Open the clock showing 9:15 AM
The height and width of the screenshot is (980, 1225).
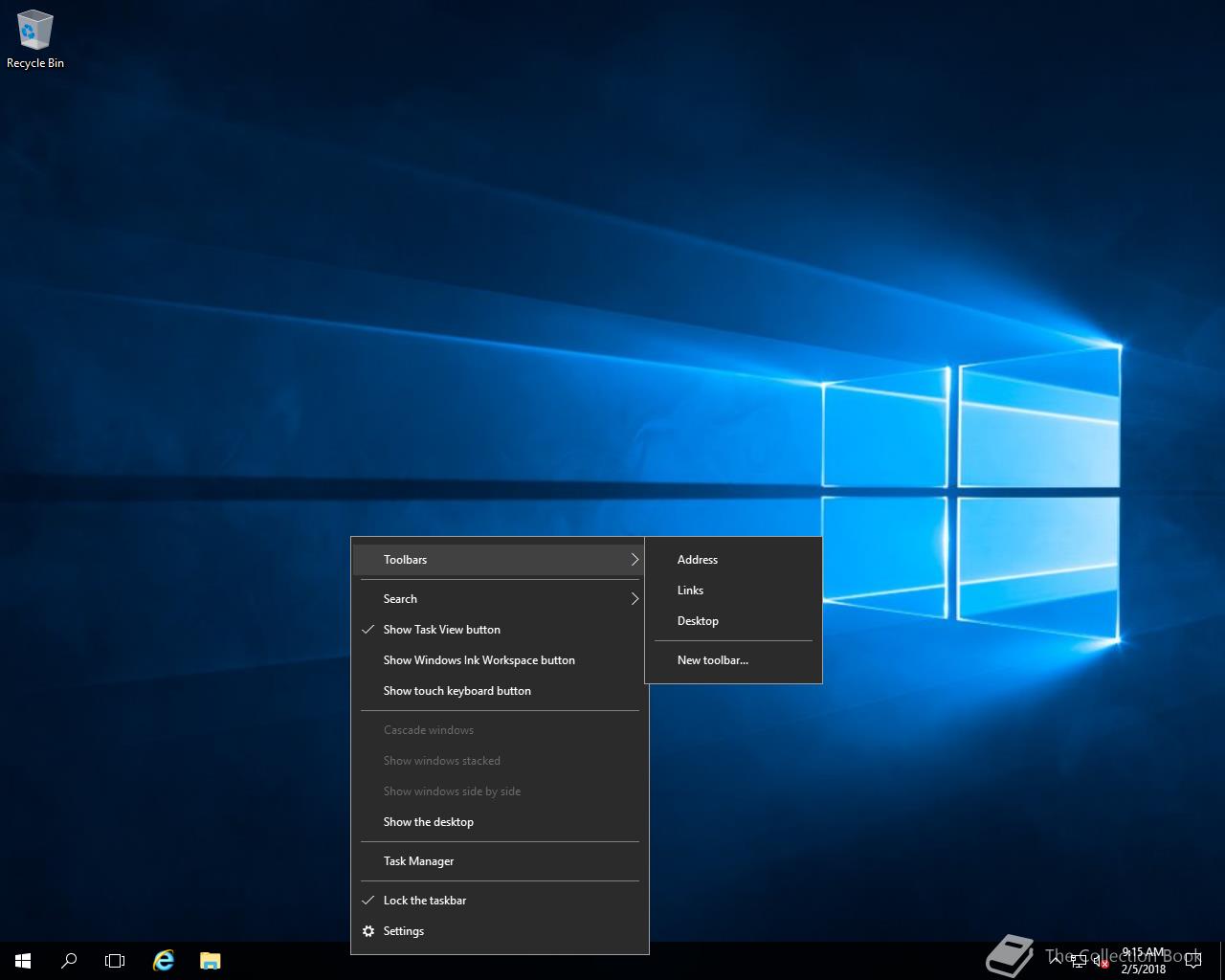pos(1144,960)
